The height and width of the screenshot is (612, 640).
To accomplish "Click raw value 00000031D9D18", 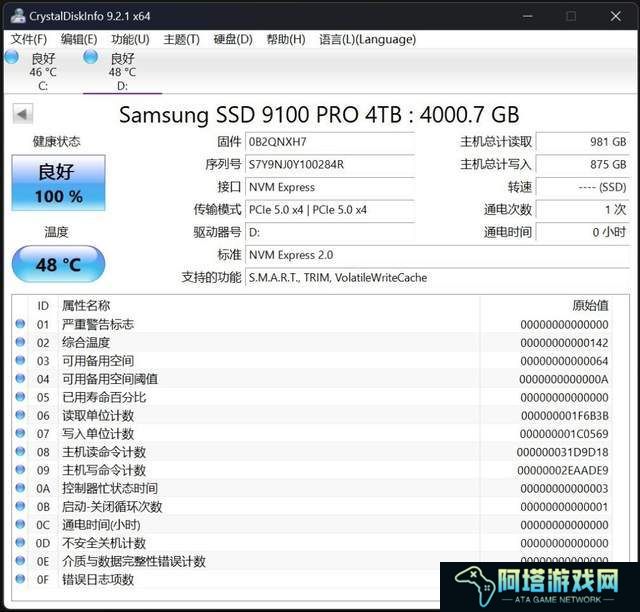I will point(563,452).
